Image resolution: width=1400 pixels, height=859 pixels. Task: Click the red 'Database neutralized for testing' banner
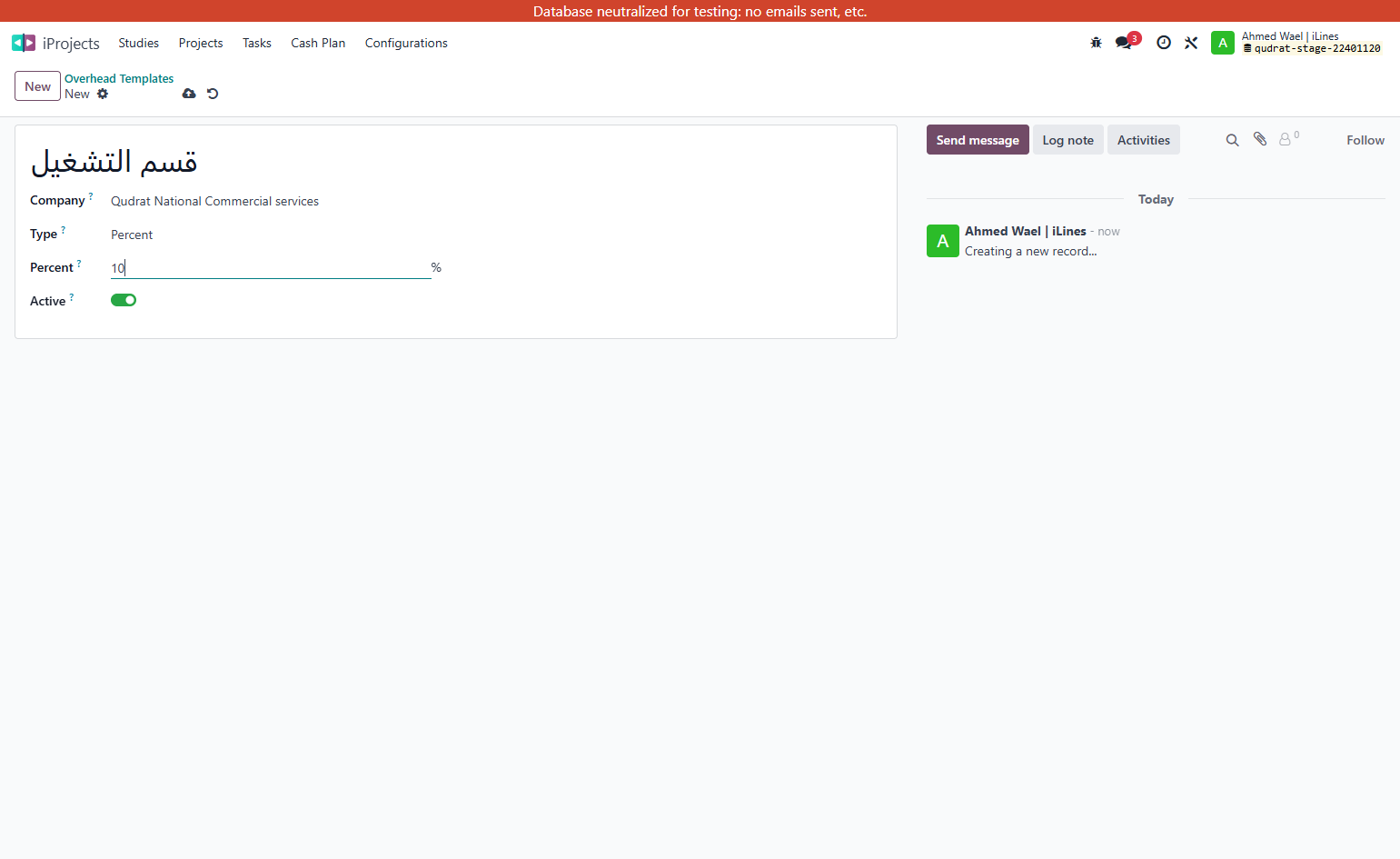click(700, 11)
